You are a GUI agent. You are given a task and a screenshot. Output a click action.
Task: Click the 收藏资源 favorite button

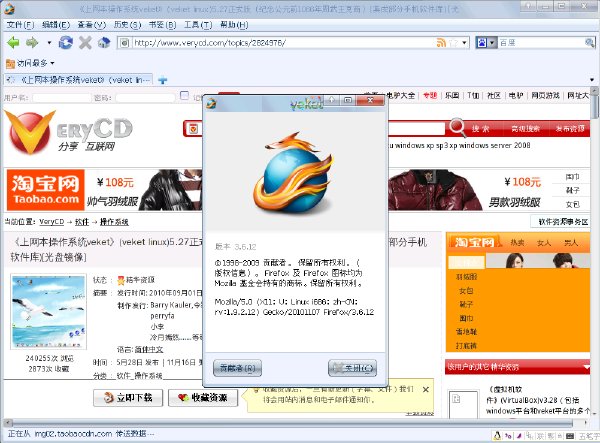coord(203,398)
